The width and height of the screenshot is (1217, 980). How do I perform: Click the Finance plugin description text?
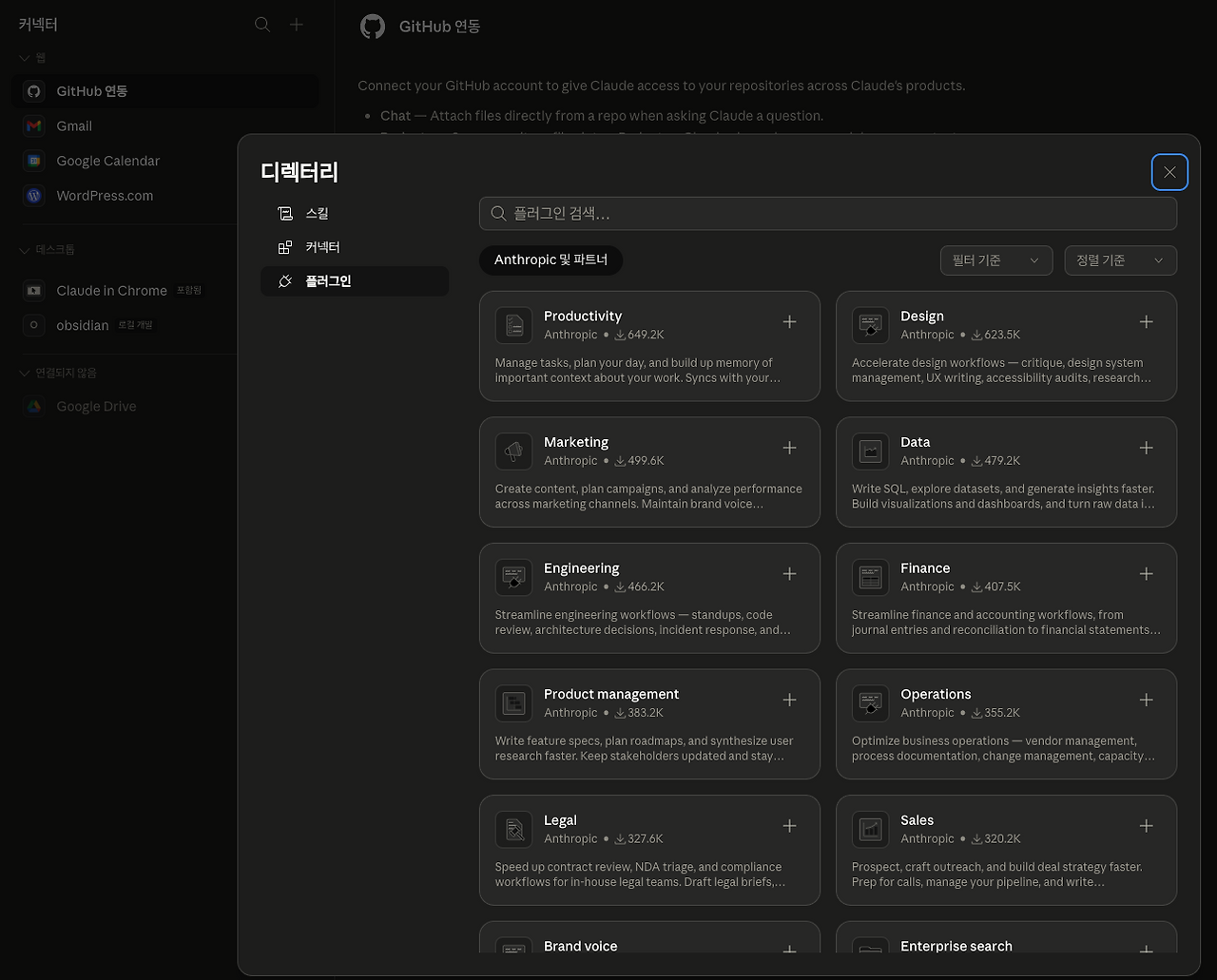[1006, 623]
